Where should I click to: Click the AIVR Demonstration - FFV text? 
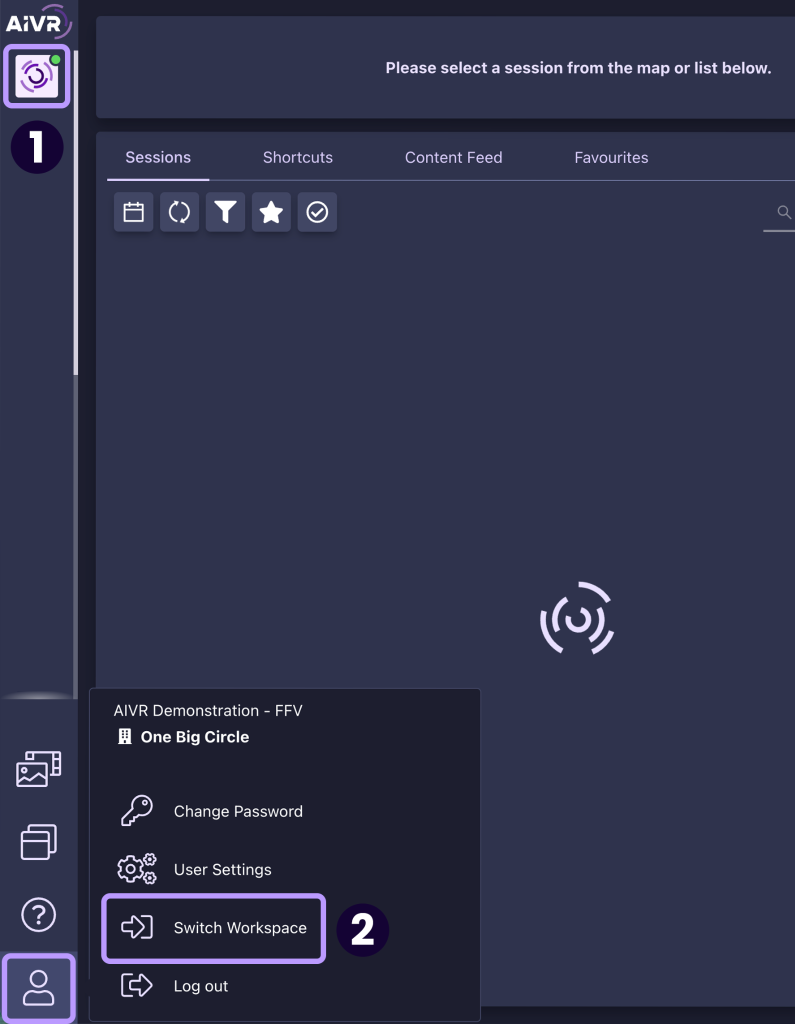click(x=208, y=711)
